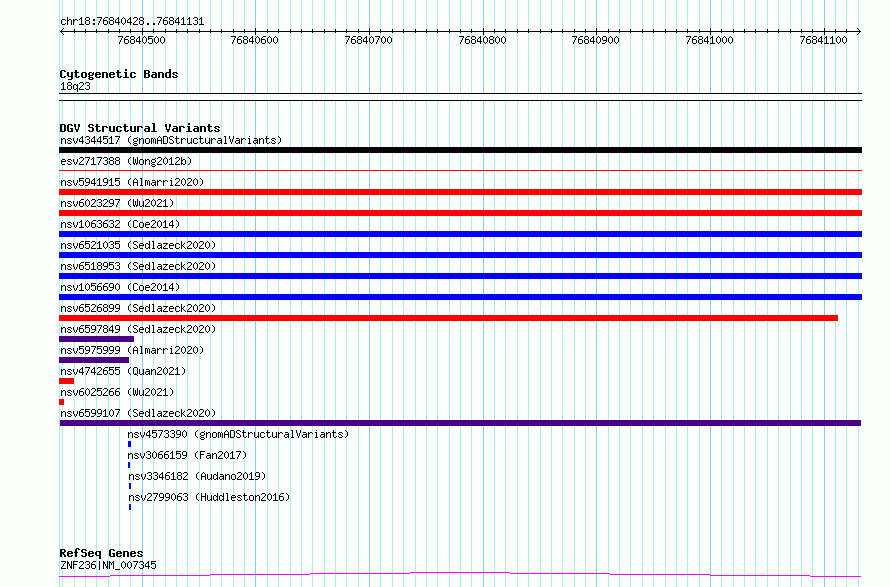Click ruler position 76840600

[254, 40]
